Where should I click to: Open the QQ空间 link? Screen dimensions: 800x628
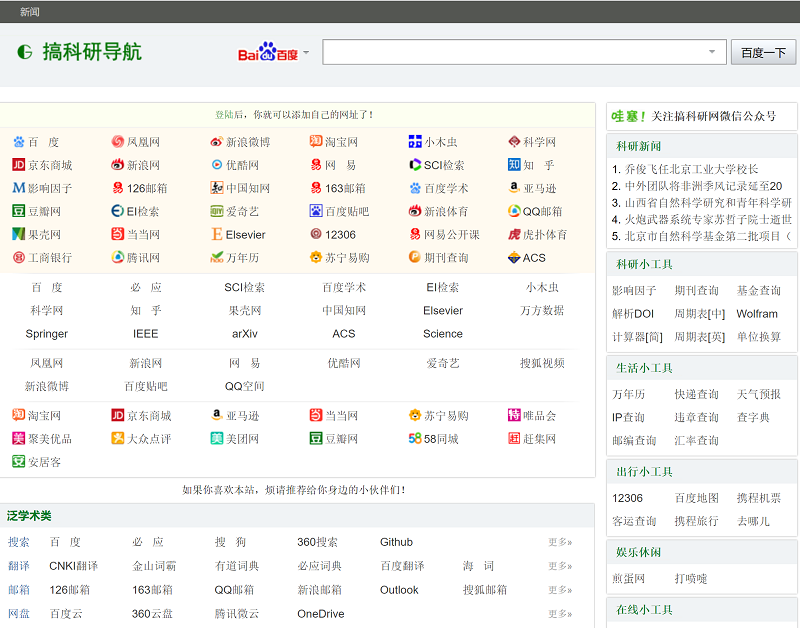point(244,386)
